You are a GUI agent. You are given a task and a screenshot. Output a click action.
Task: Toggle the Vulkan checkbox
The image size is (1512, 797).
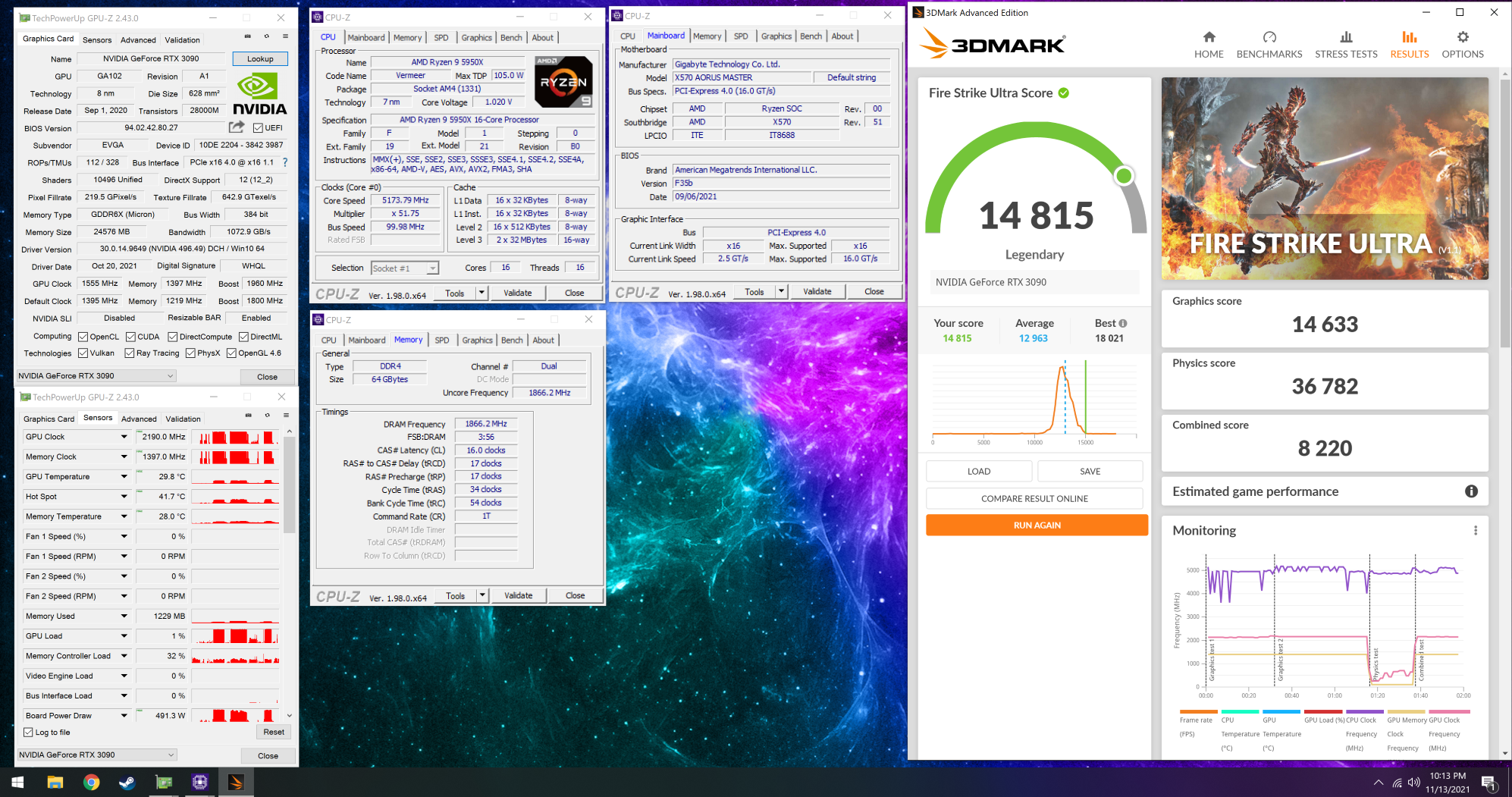click(83, 353)
